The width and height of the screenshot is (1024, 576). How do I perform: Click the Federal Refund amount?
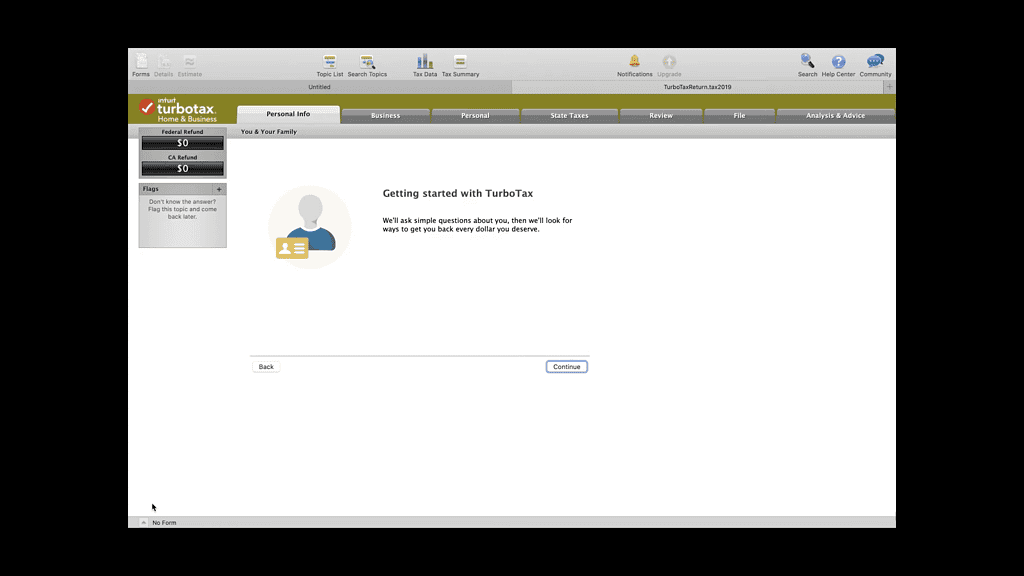pos(182,143)
